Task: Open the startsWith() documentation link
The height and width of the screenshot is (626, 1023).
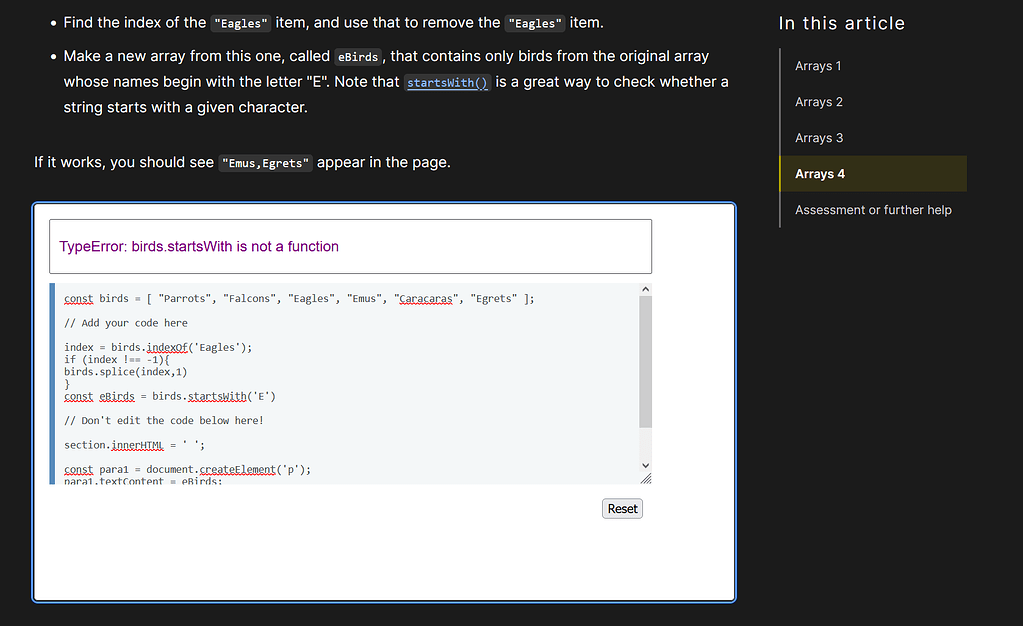Action: tap(447, 82)
